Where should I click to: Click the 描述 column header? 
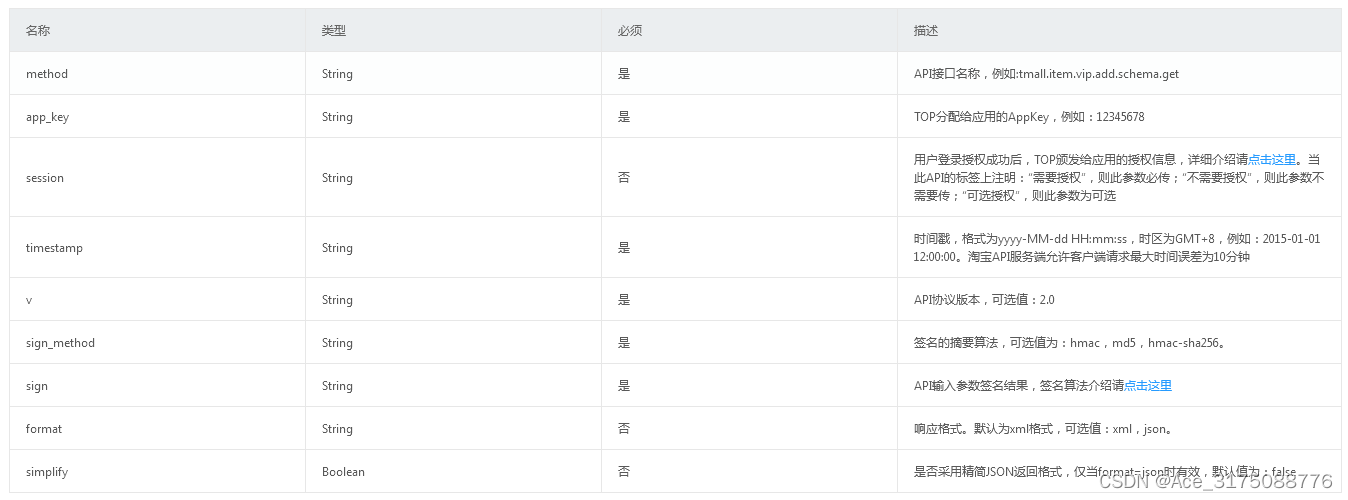click(926, 31)
